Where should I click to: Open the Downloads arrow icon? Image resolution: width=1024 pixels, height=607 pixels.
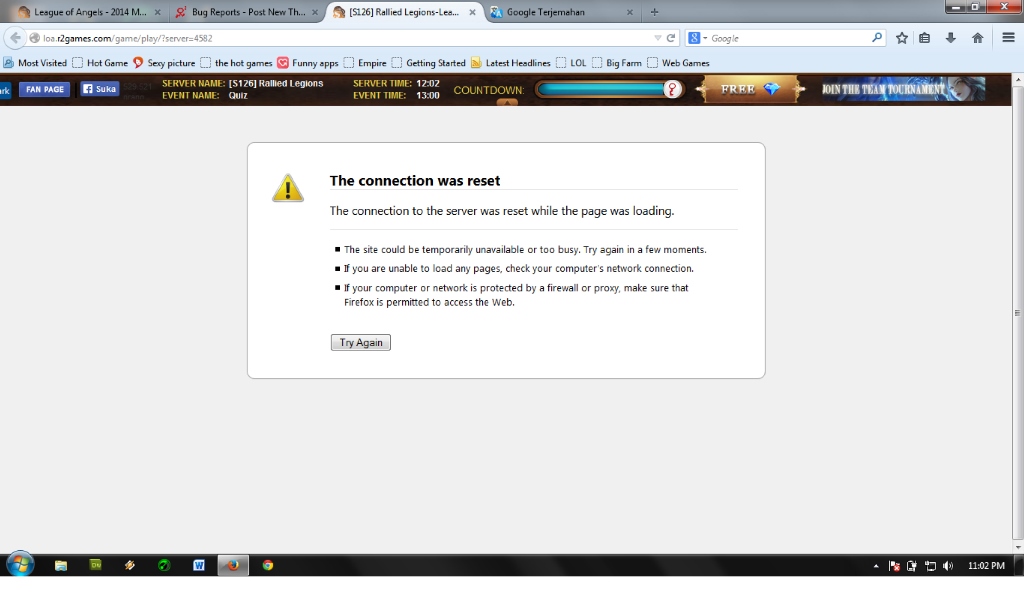coord(950,38)
